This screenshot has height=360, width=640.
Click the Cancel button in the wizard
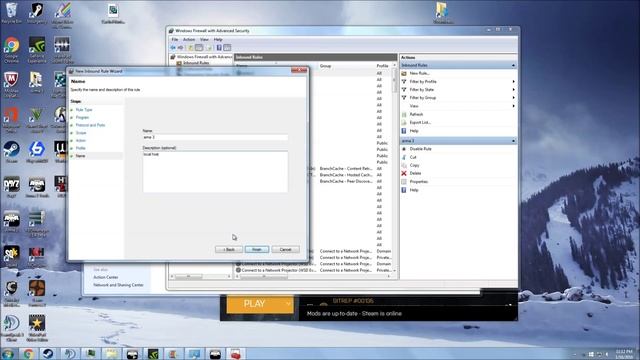click(285, 249)
